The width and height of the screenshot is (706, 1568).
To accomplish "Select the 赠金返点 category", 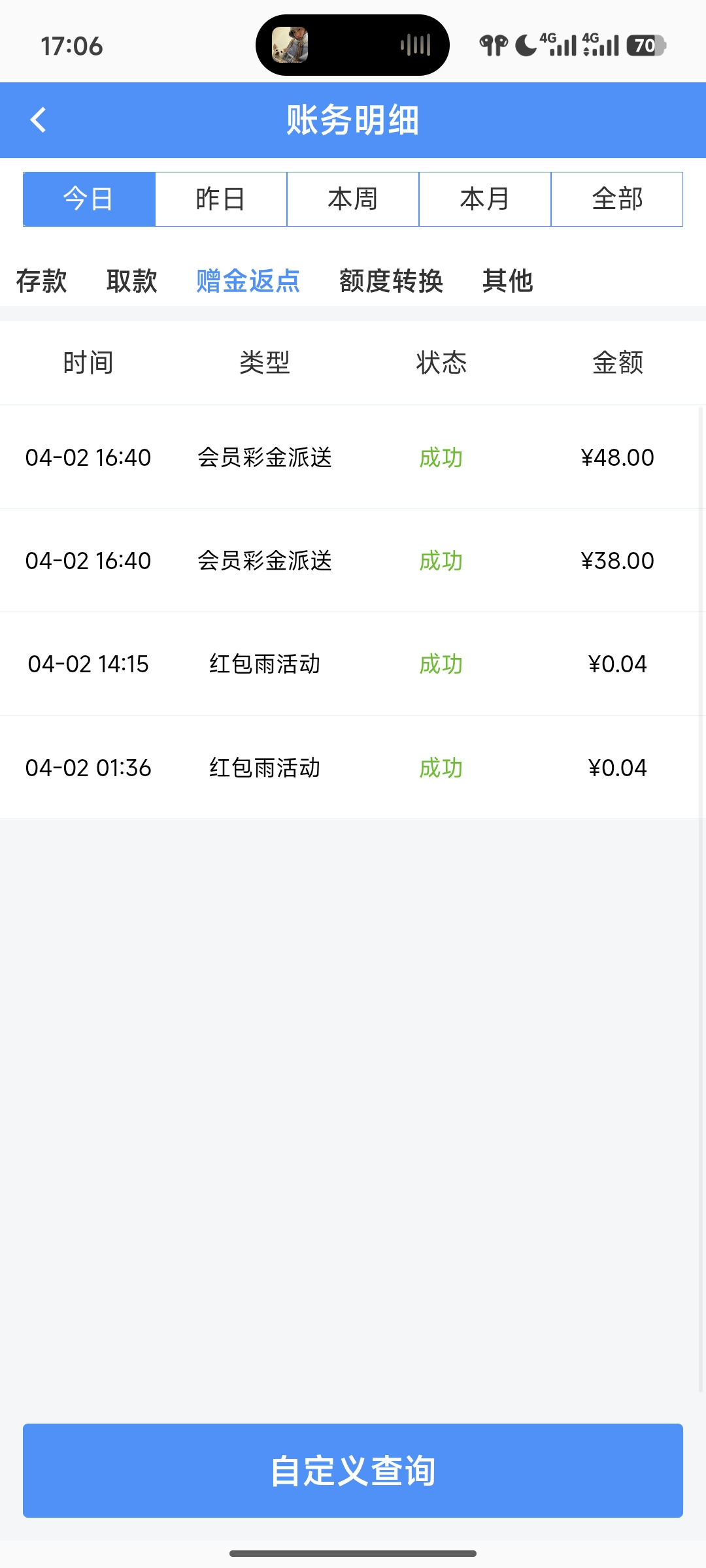I will (x=248, y=281).
